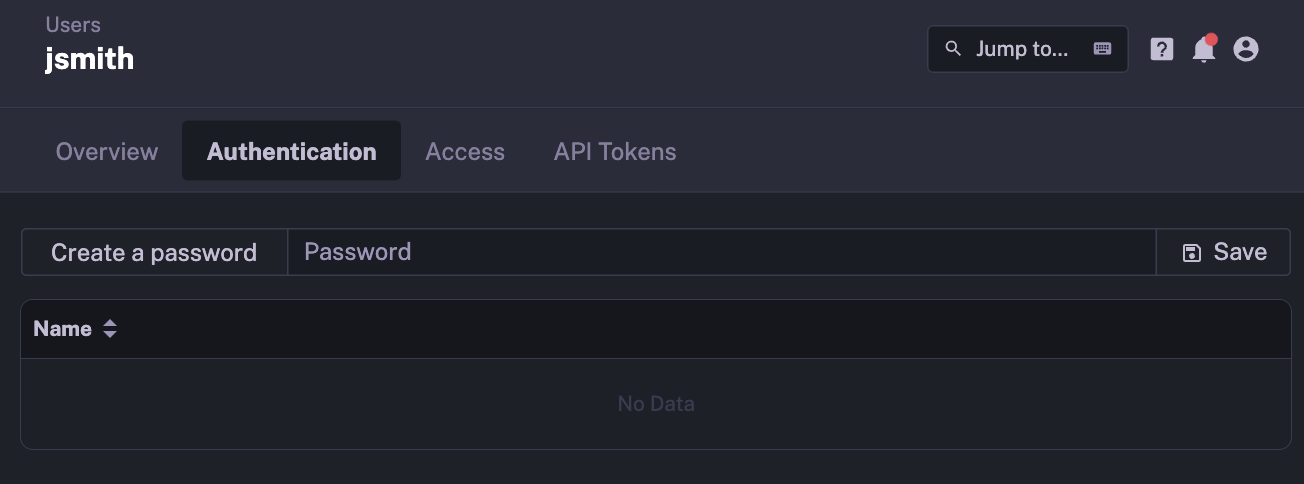Click the No Data empty table row

(655, 404)
